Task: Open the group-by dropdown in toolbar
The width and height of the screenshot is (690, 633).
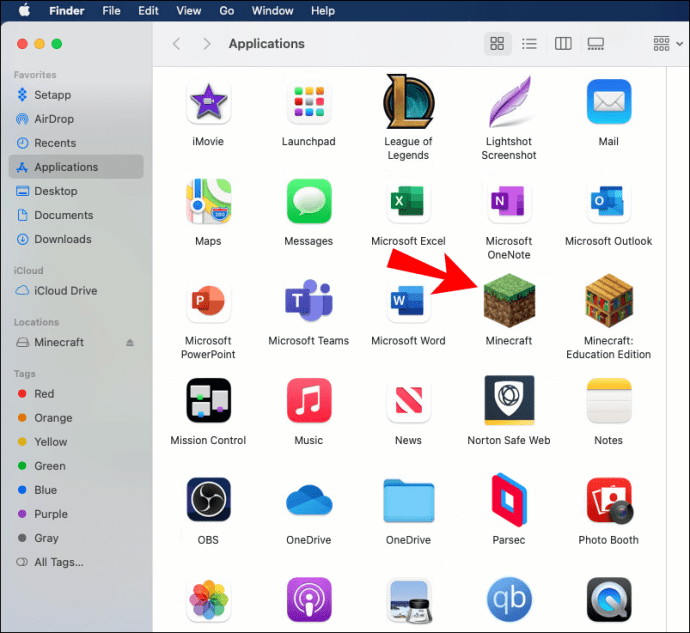Action: pyautogui.click(x=668, y=44)
